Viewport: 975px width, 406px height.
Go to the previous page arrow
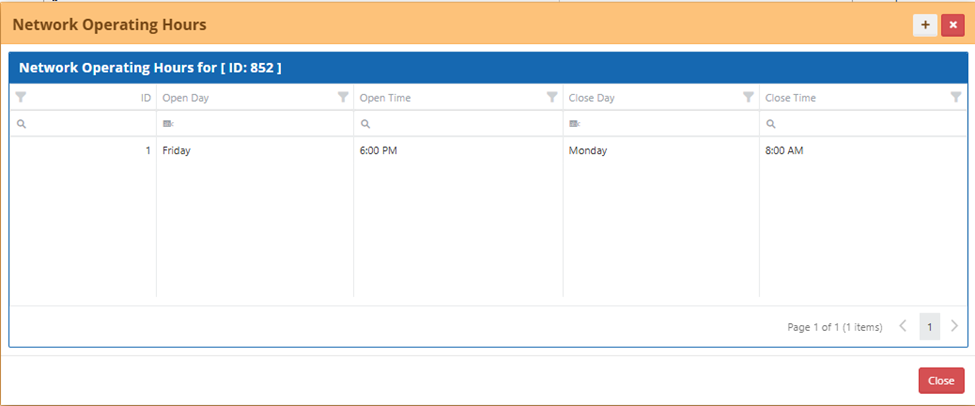point(903,326)
